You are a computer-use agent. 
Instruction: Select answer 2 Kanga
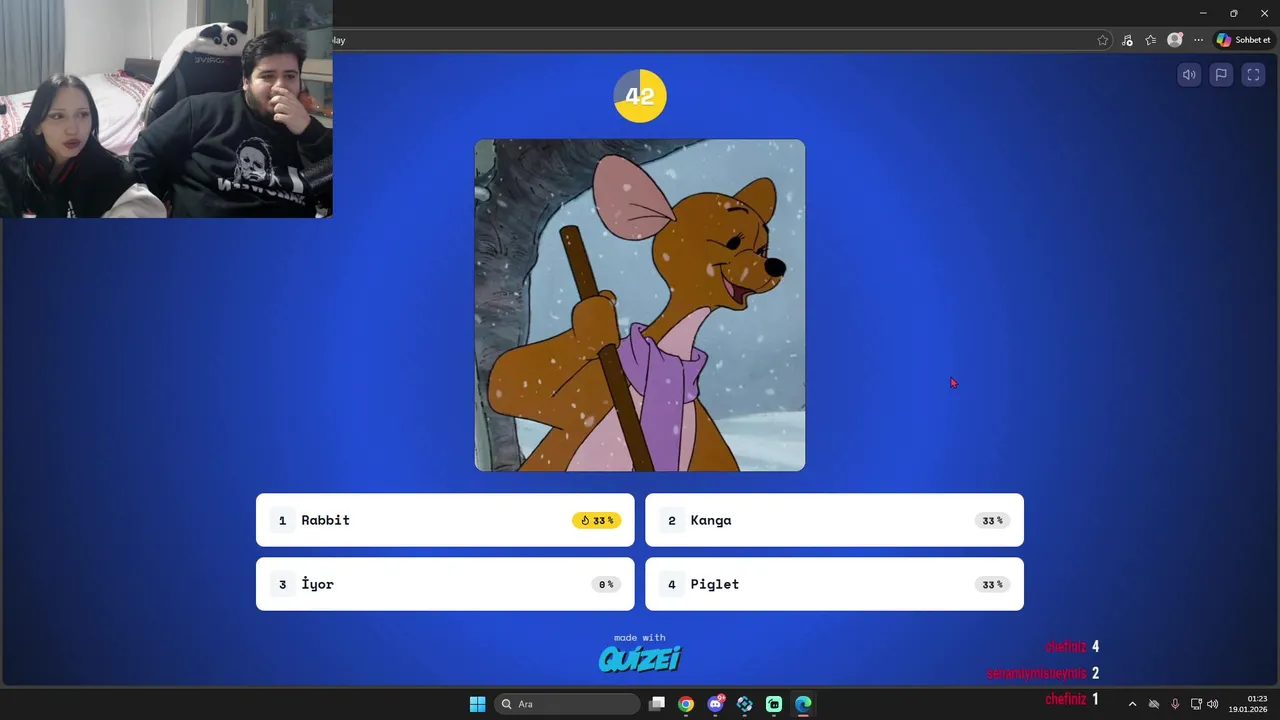pos(834,520)
